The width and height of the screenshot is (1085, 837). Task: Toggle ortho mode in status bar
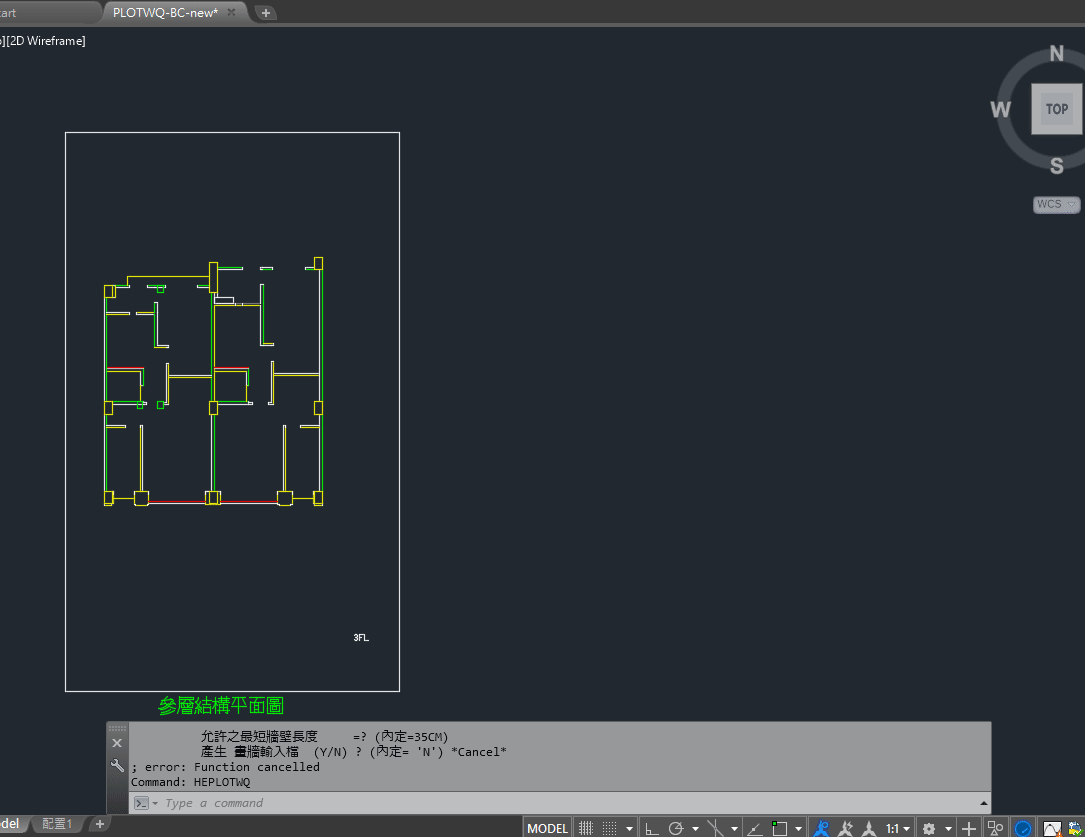651,828
